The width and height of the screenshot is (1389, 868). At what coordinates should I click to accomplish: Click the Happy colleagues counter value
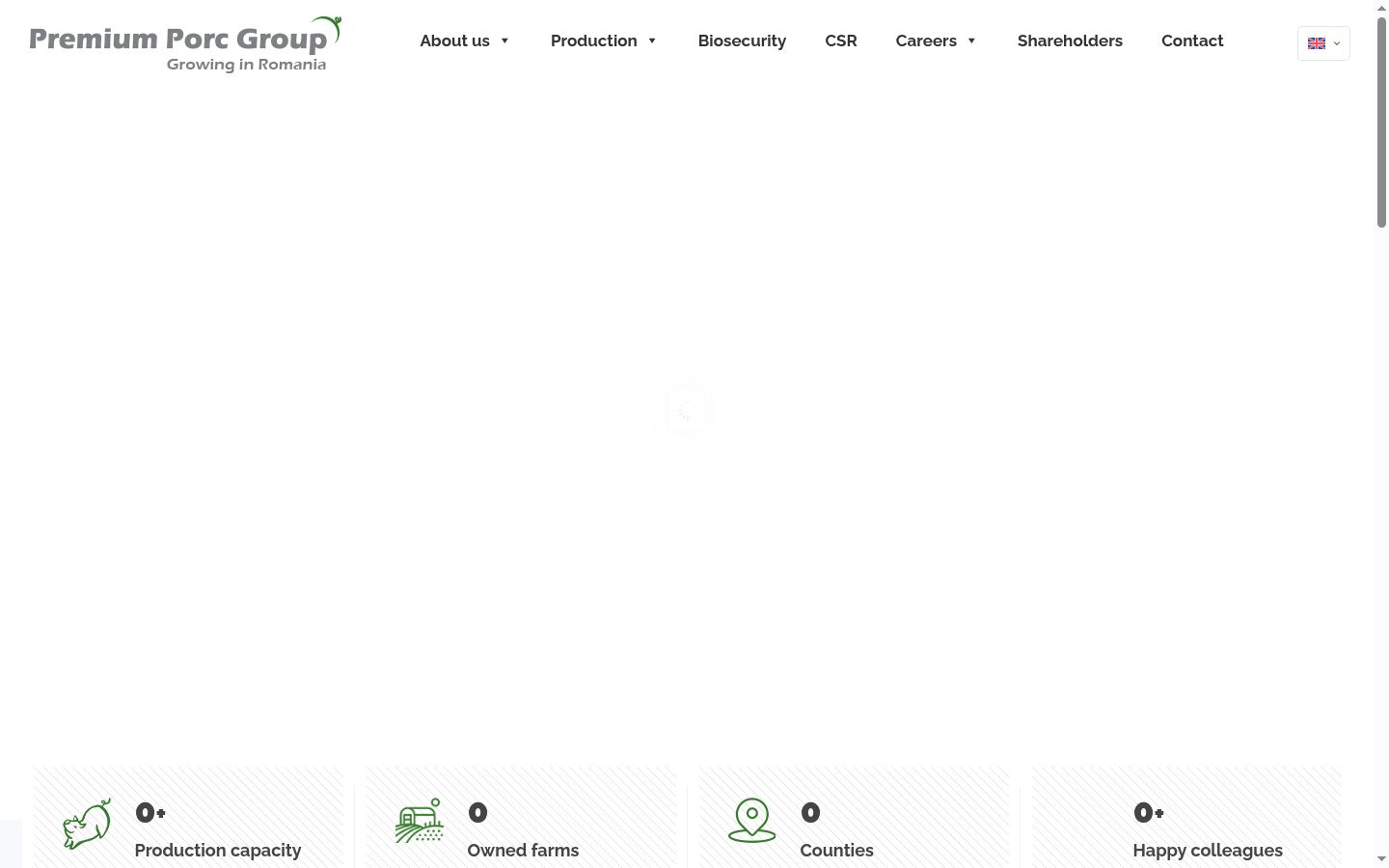point(1149,812)
